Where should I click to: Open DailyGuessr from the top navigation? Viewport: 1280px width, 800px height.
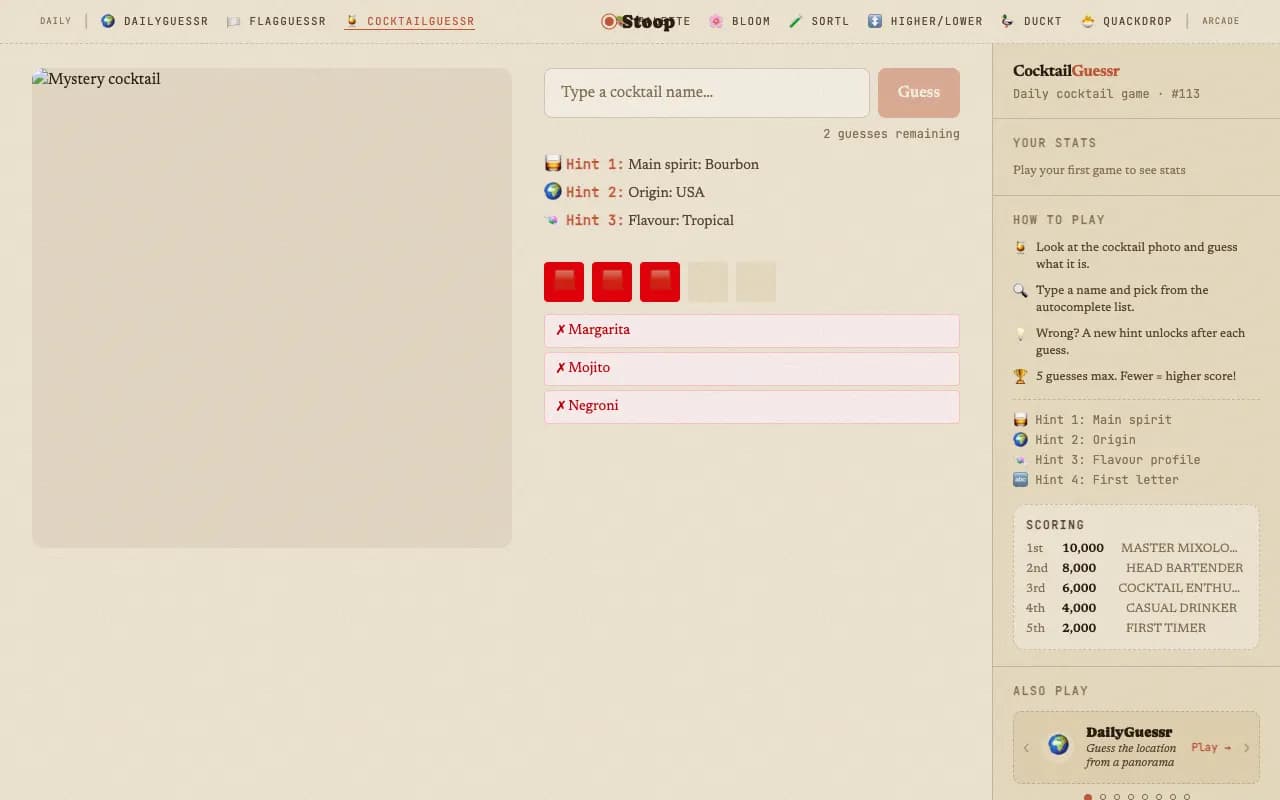click(155, 21)
